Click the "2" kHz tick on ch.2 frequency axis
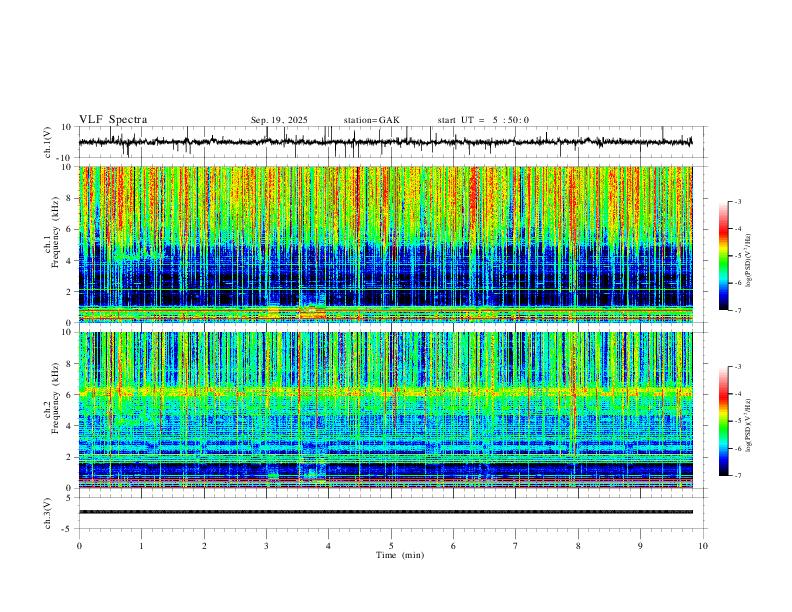This screenshot has width=792, height=612. (69, 457)
